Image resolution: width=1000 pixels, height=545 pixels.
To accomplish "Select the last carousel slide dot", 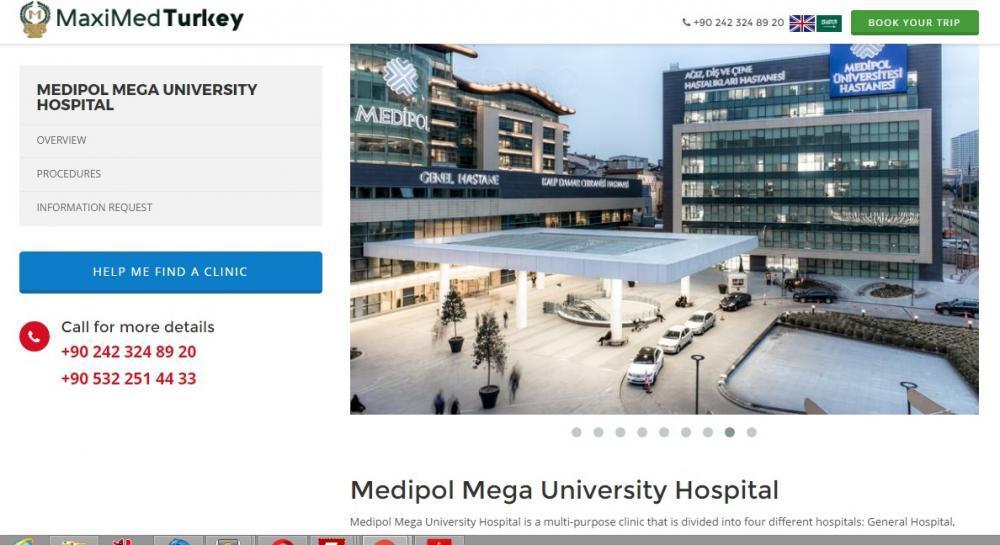I will tap(751, 432).
